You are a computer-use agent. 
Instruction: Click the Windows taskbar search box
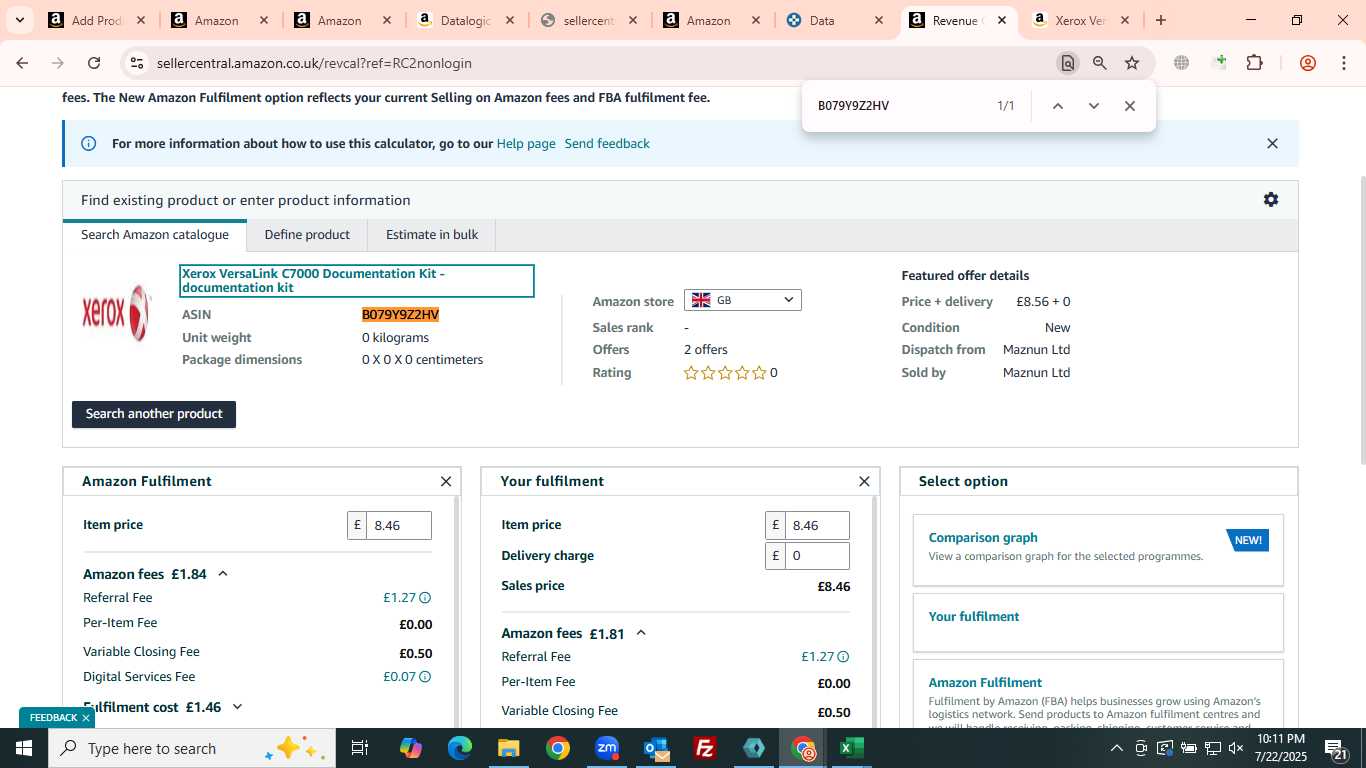point(190,748)
